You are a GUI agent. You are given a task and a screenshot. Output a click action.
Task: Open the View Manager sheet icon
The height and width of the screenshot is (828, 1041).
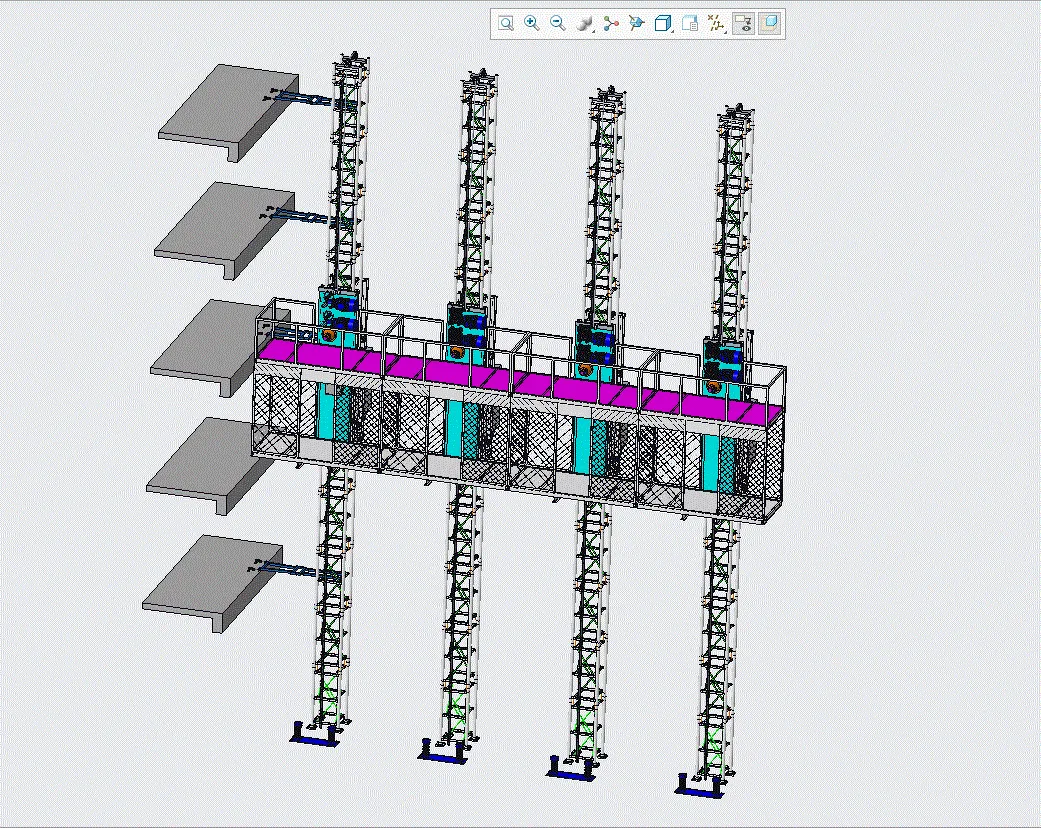pyautogui.click(x=690, y=24)
